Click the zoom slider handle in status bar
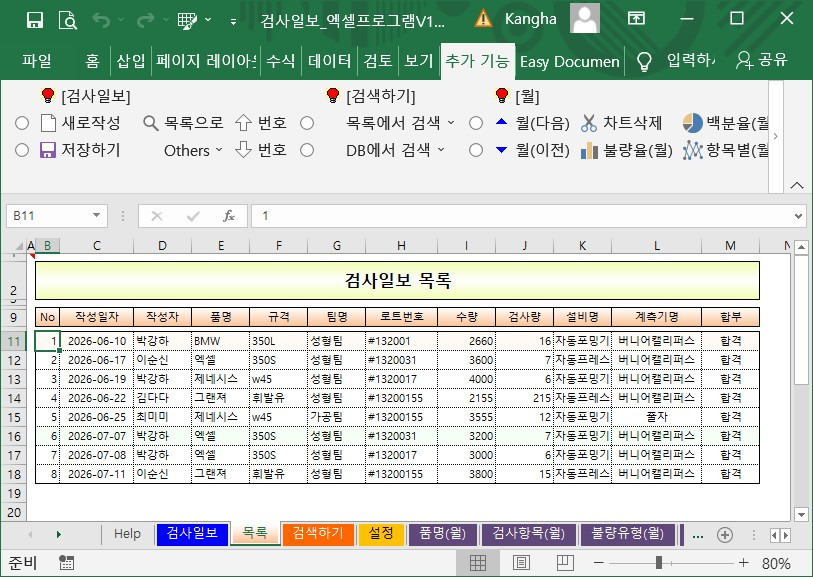This screenshot has height=577, width=813. [x=658, y=562]
